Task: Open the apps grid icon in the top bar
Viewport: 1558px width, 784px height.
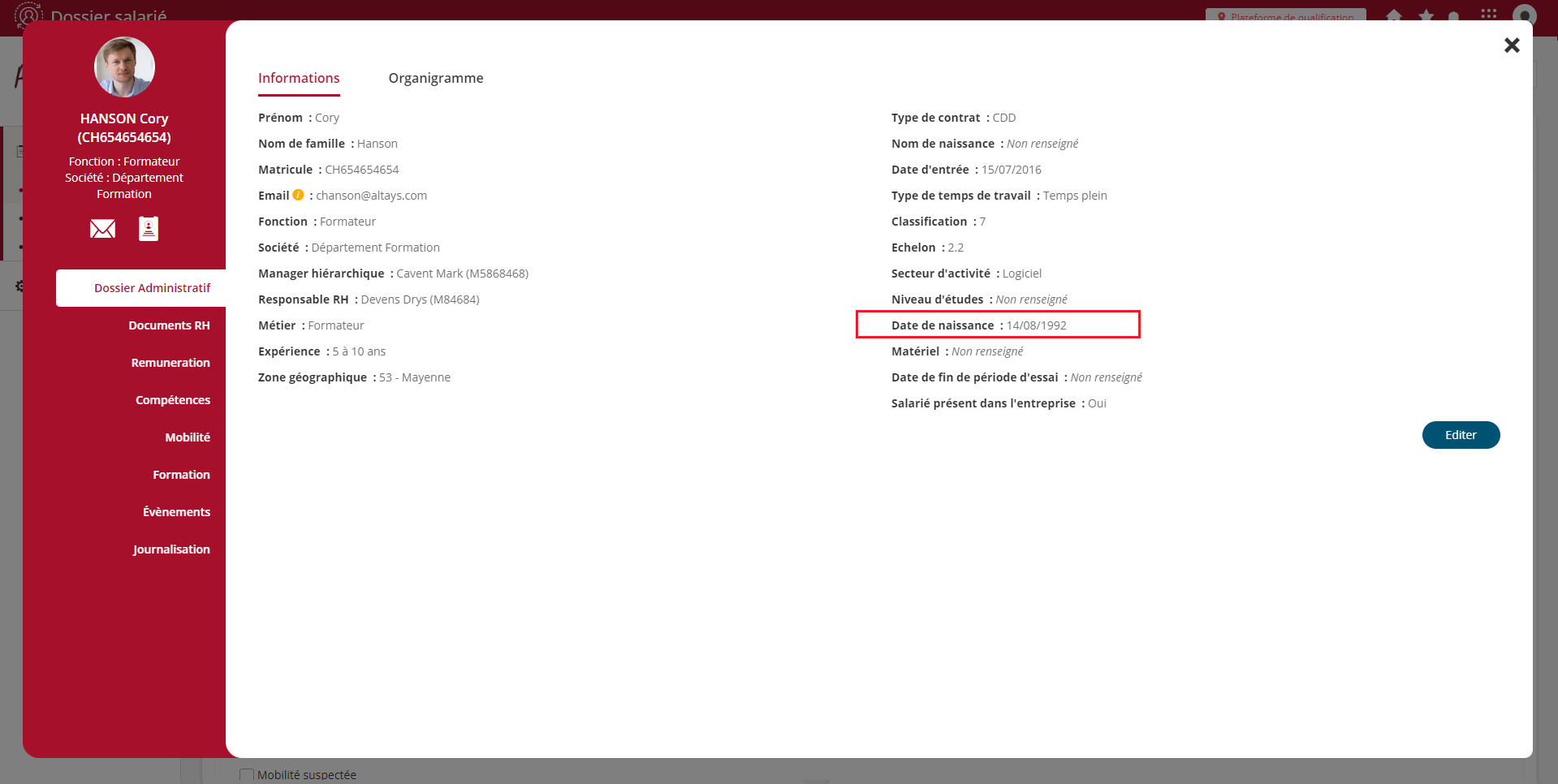Action: pyautogui.click(x=1488, y=14)
